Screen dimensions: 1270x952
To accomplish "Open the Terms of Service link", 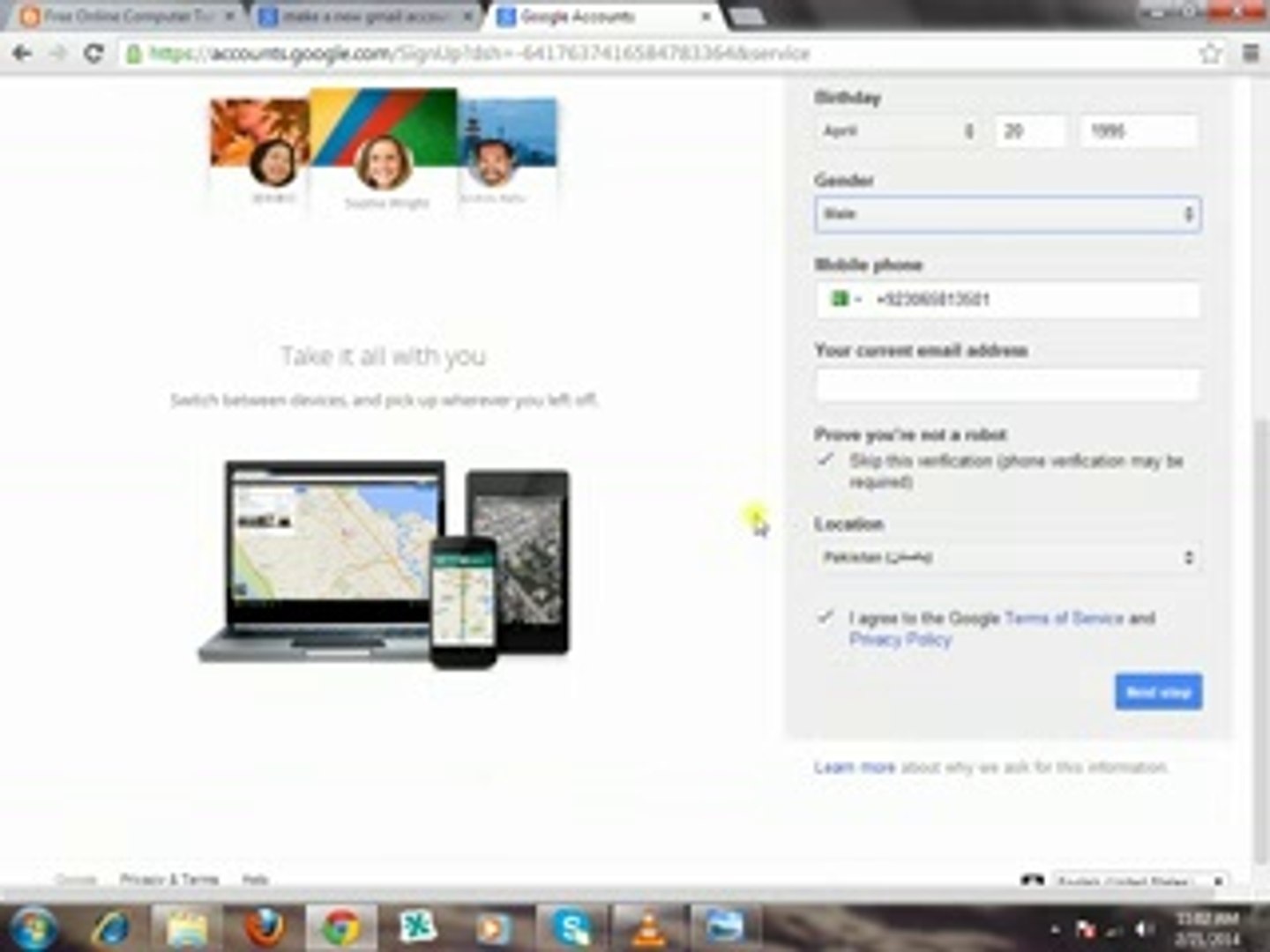I will [x=1064, y=618].
